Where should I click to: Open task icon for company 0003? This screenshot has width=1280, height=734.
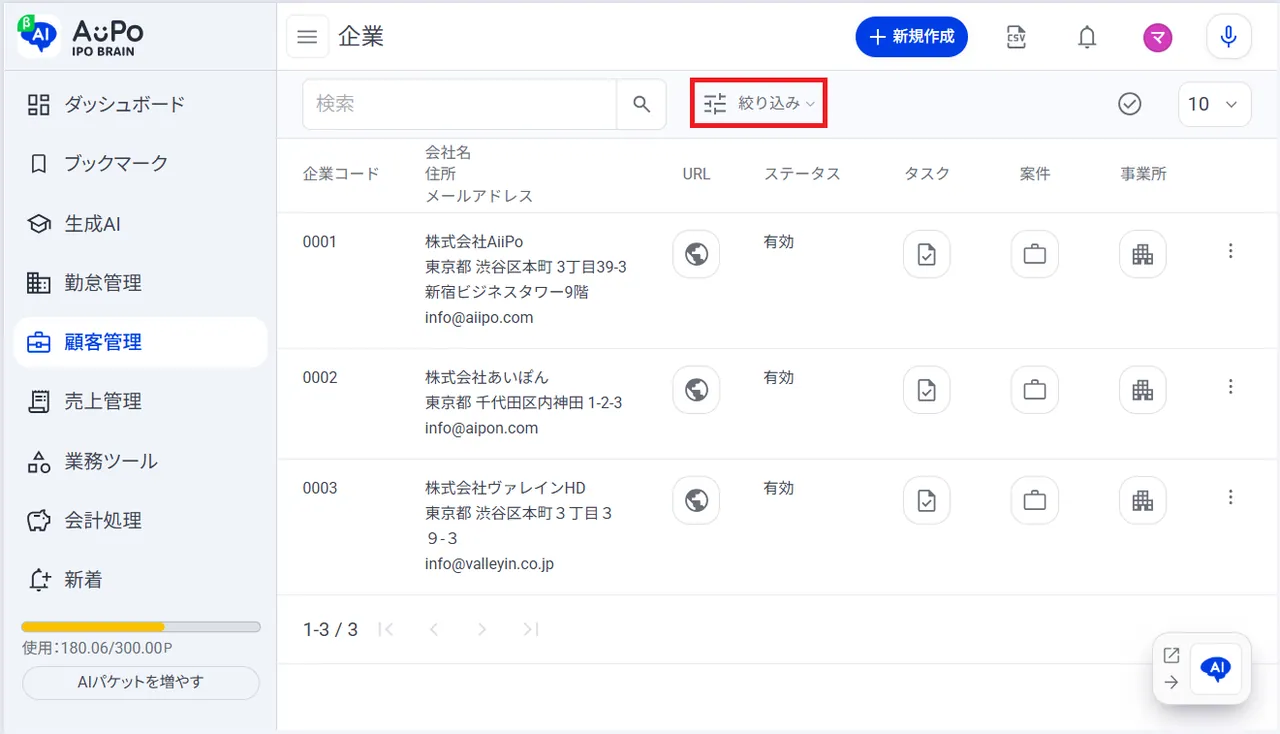coord(927,500)
